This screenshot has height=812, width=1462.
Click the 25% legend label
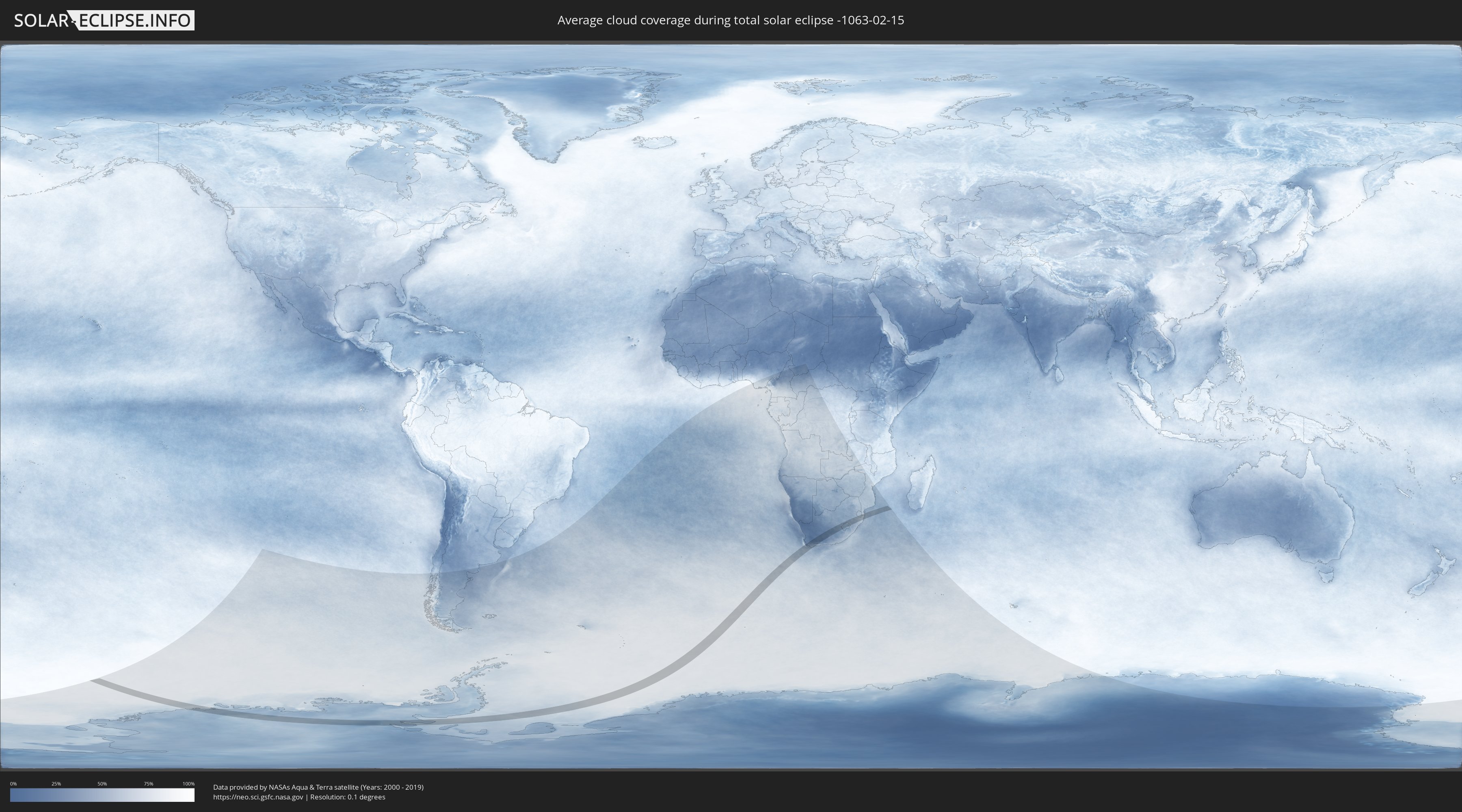(x=56, y=784)
